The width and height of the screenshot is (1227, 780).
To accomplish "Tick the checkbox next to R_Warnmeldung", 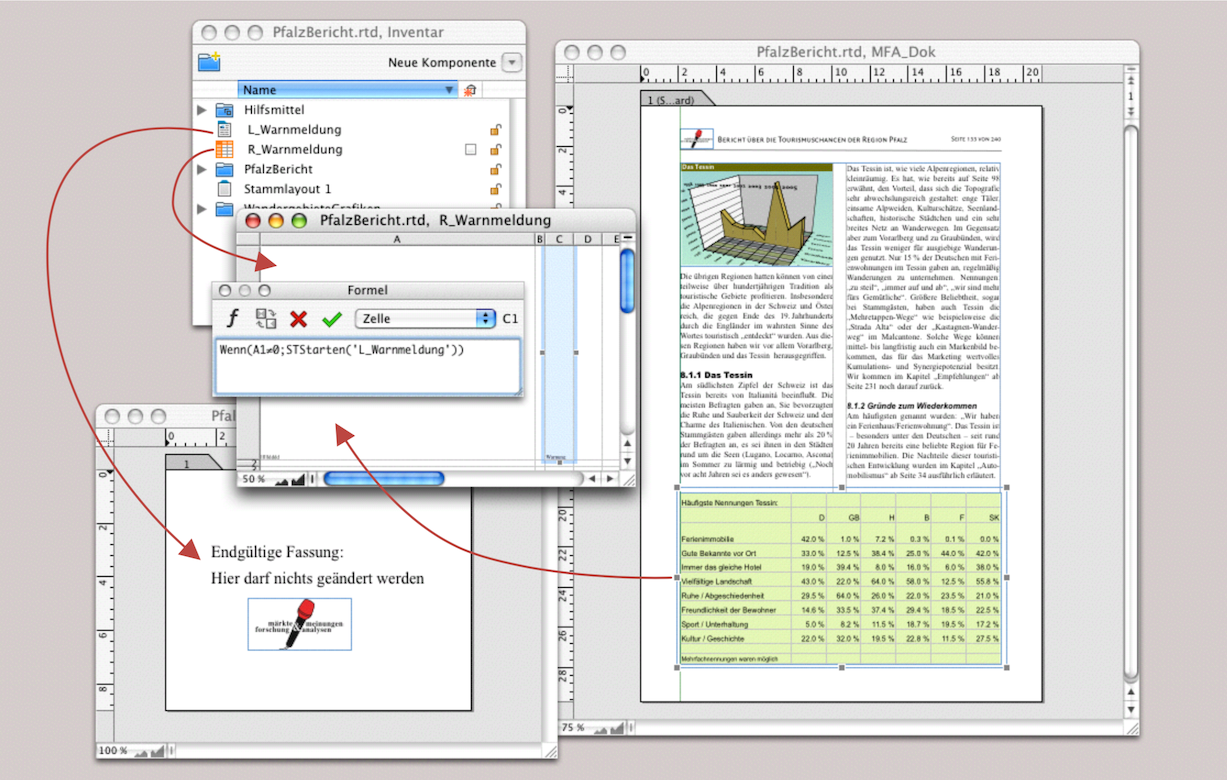I will [x=470, y=150].
